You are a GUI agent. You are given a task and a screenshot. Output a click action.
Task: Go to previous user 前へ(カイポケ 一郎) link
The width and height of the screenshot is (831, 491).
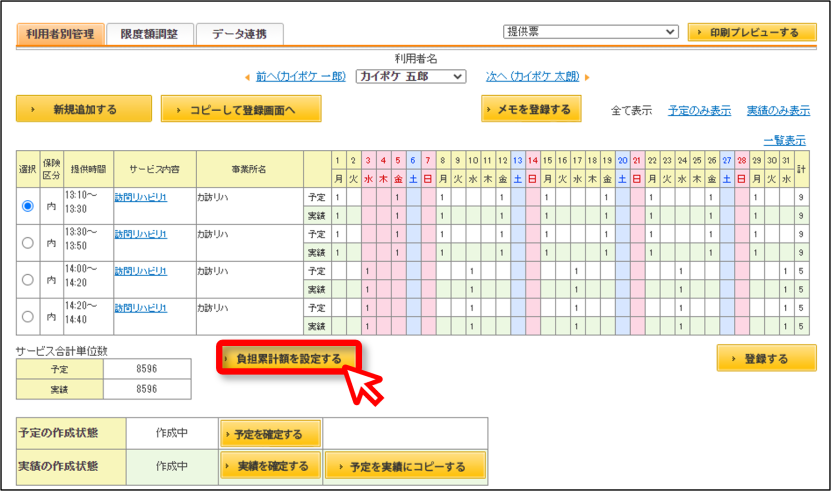[300, 76]
